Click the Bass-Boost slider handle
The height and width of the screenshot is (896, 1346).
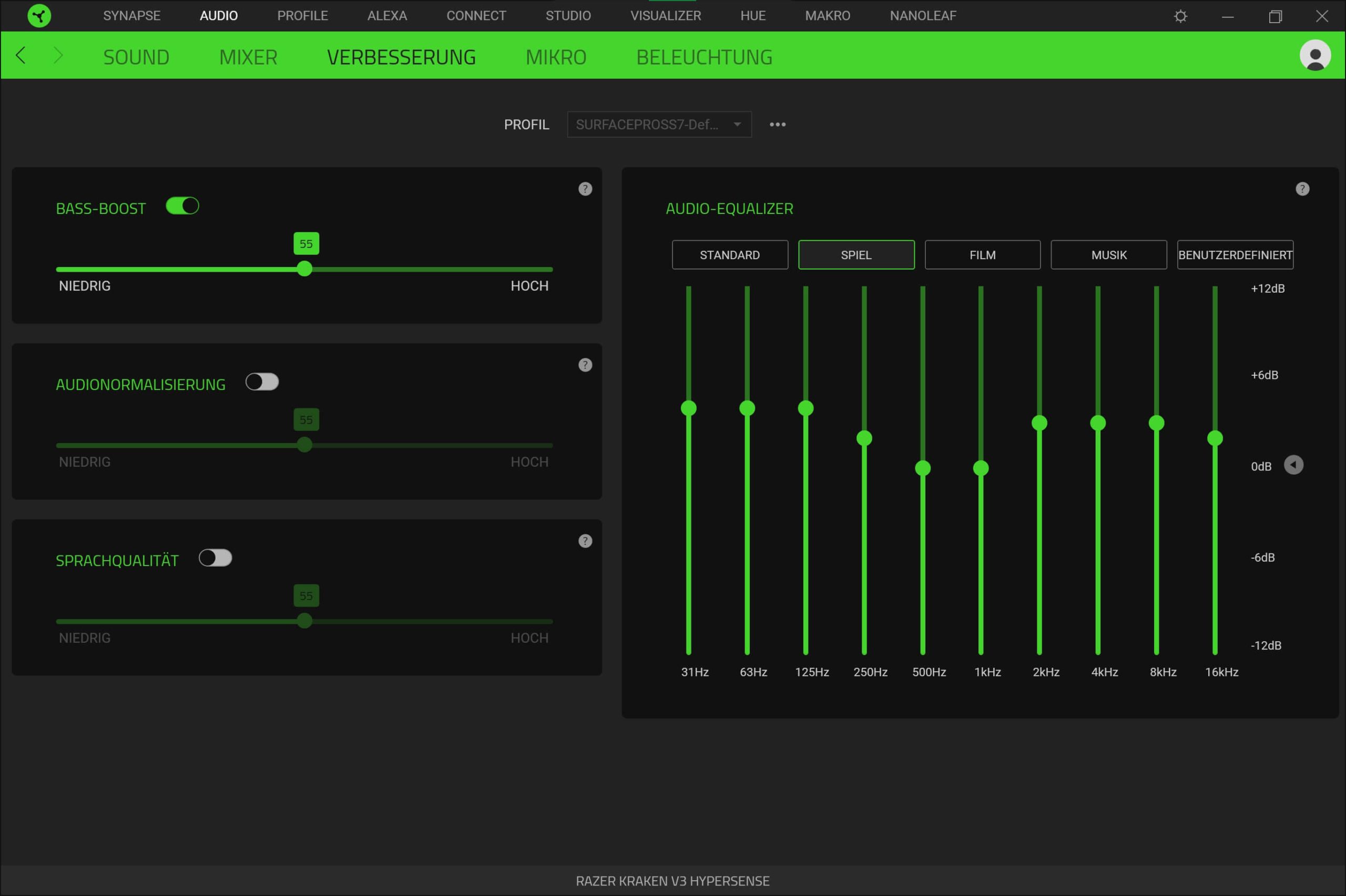304,269
